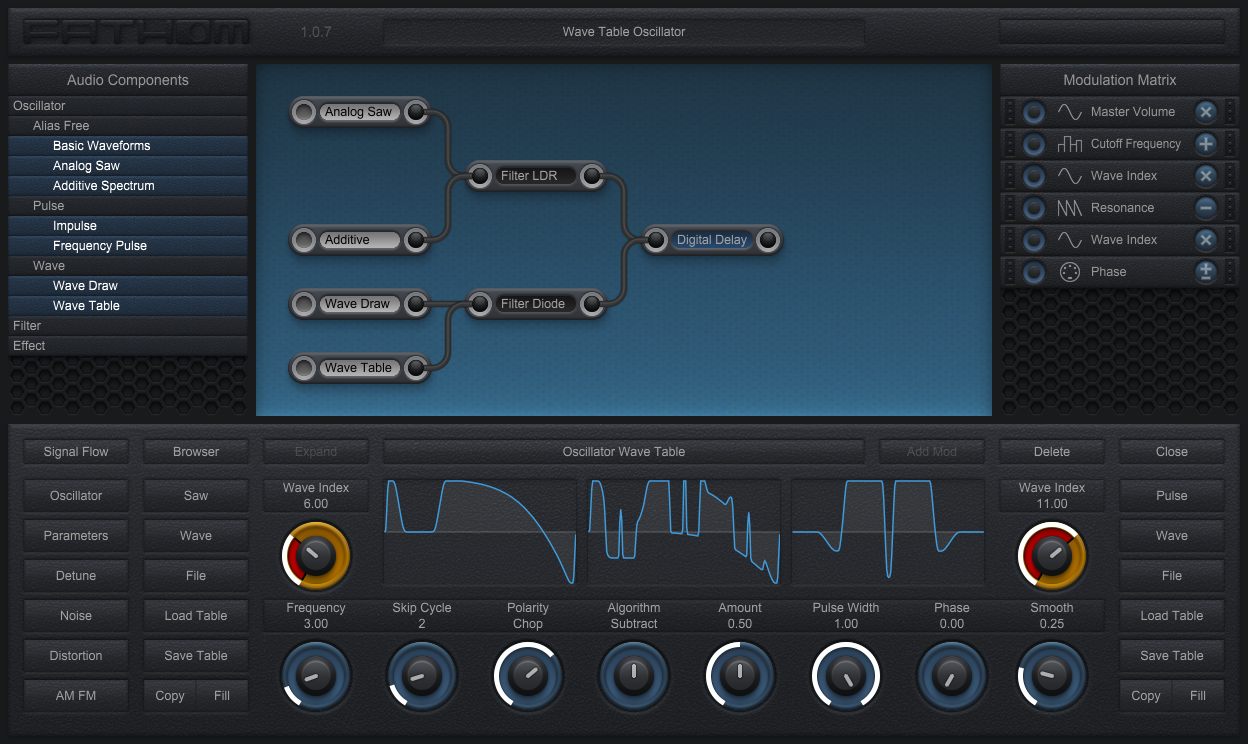The height and width of the screenshot is (744, 1248).
Task: Expand the Filter category
Action: click(x=128, y=326)
